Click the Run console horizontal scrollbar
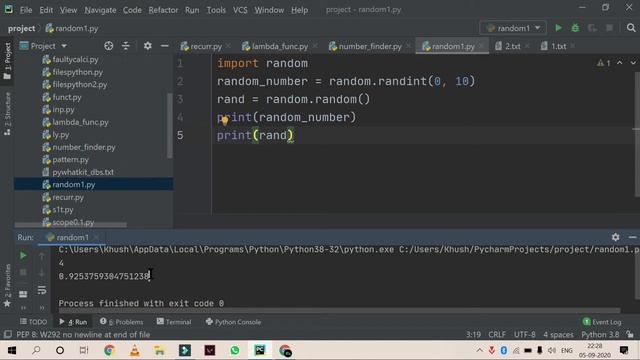640x360 pixels. [x=340, y=311]
